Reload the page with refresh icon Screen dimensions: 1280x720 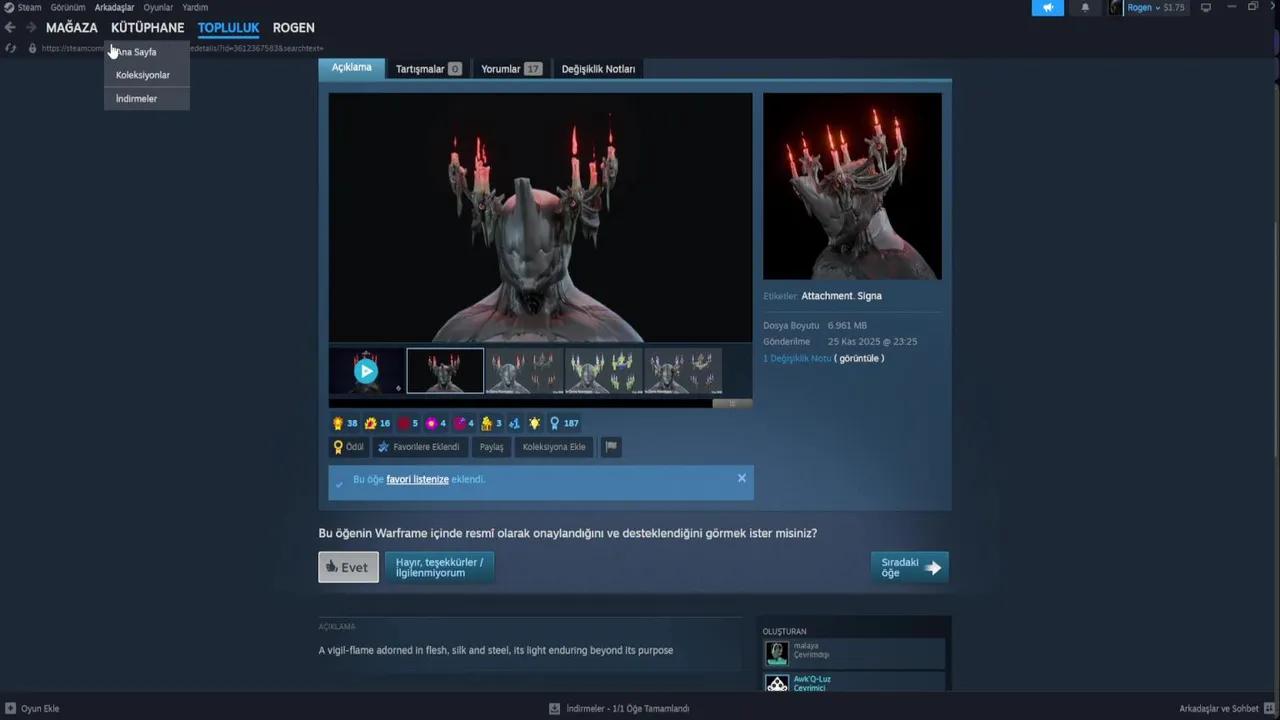[10, 48]
